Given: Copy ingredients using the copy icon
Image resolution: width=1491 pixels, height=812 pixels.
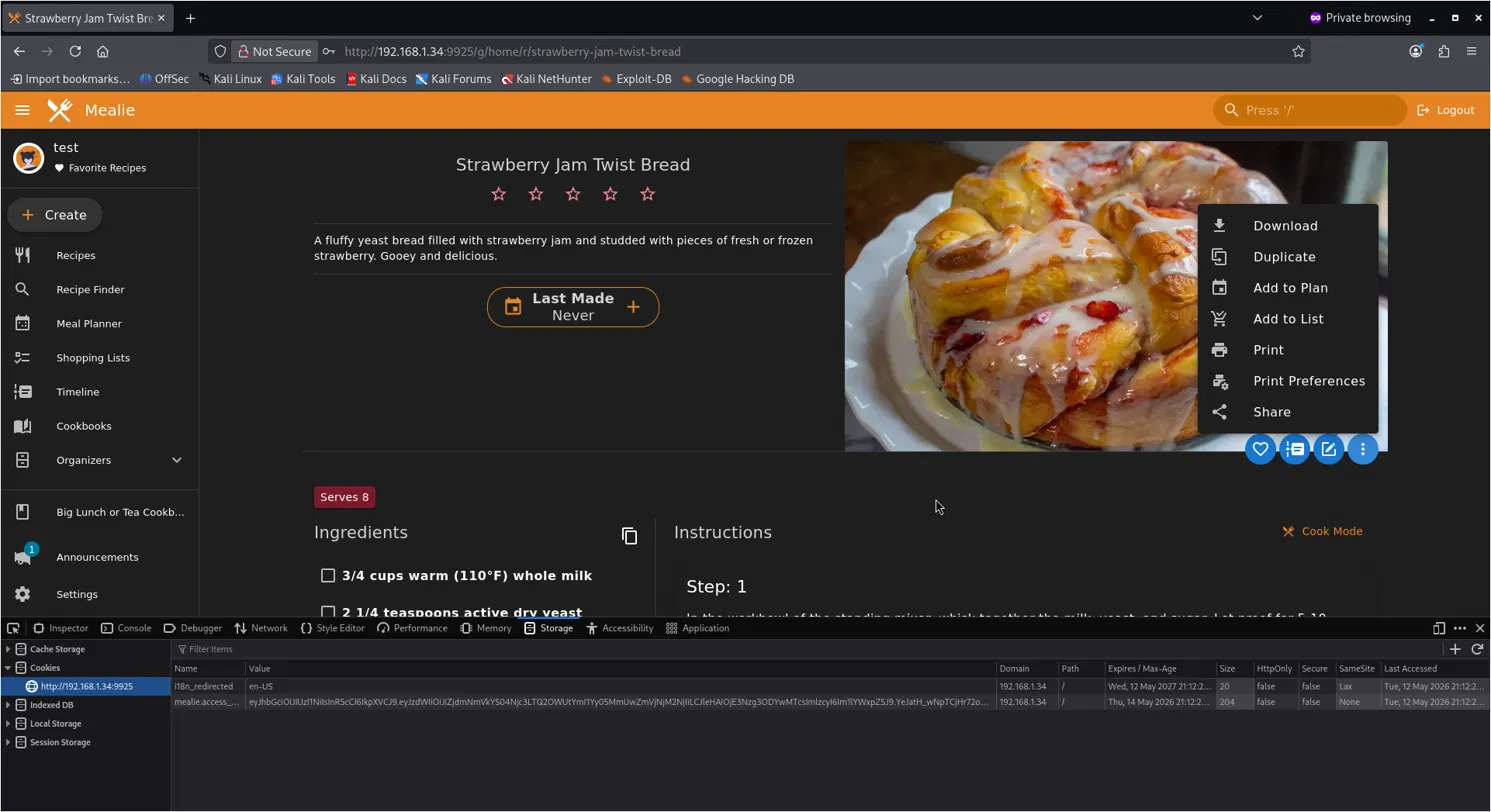Looking at the screenshot, I should point(629,536).
